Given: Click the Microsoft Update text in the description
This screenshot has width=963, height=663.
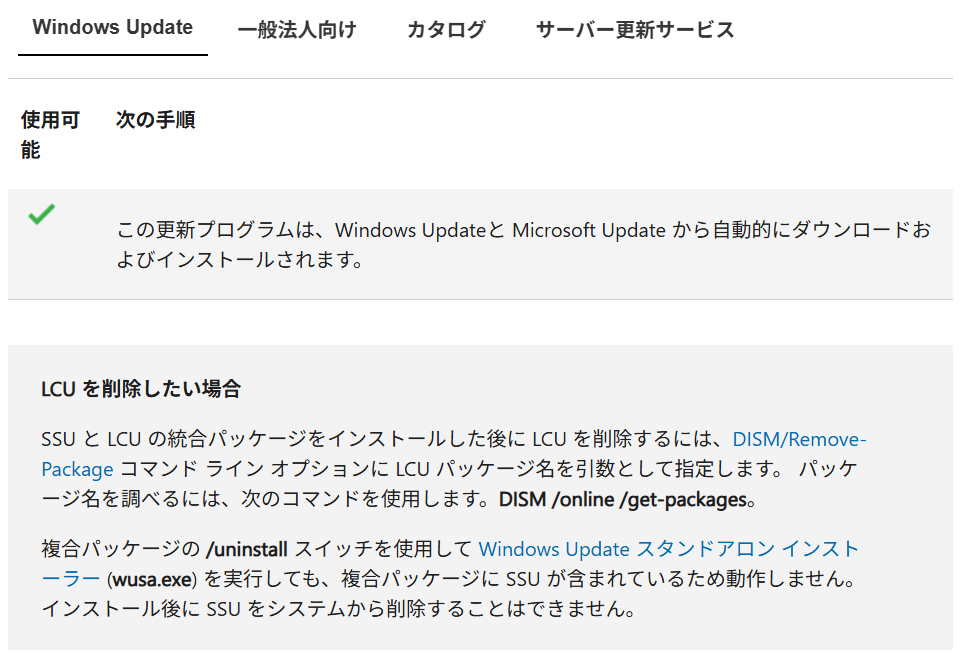Looking at the screenshot, I should 588,230.
